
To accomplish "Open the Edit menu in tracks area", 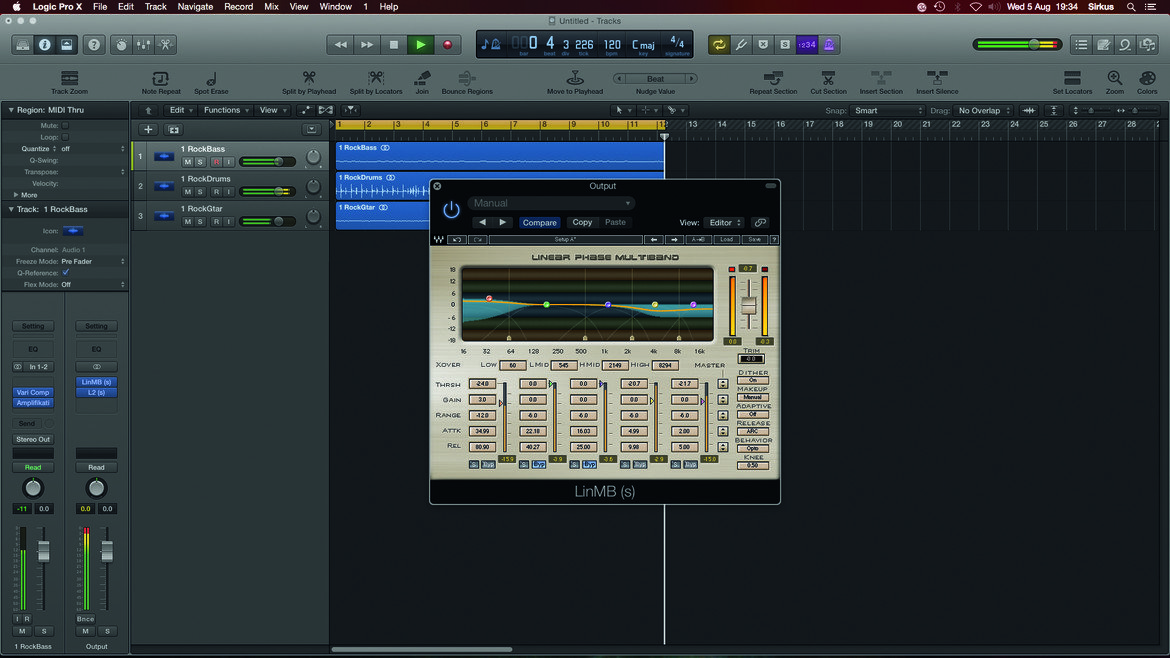I will [180, 110].
